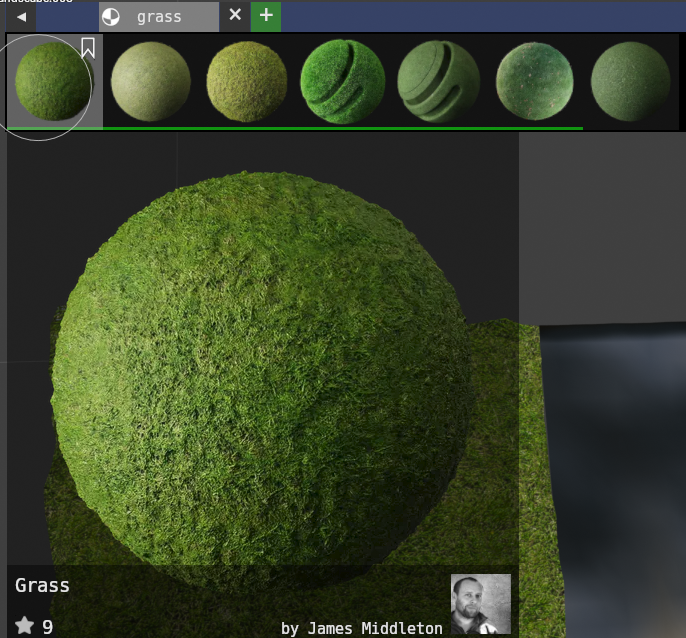Select the fifth muted green grooved sphere

pos(438,82)
